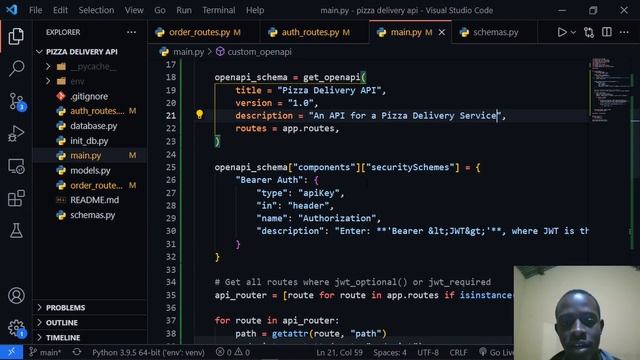Open the Help menu
This screenshot has height=360, width=640.
[255, 10]
